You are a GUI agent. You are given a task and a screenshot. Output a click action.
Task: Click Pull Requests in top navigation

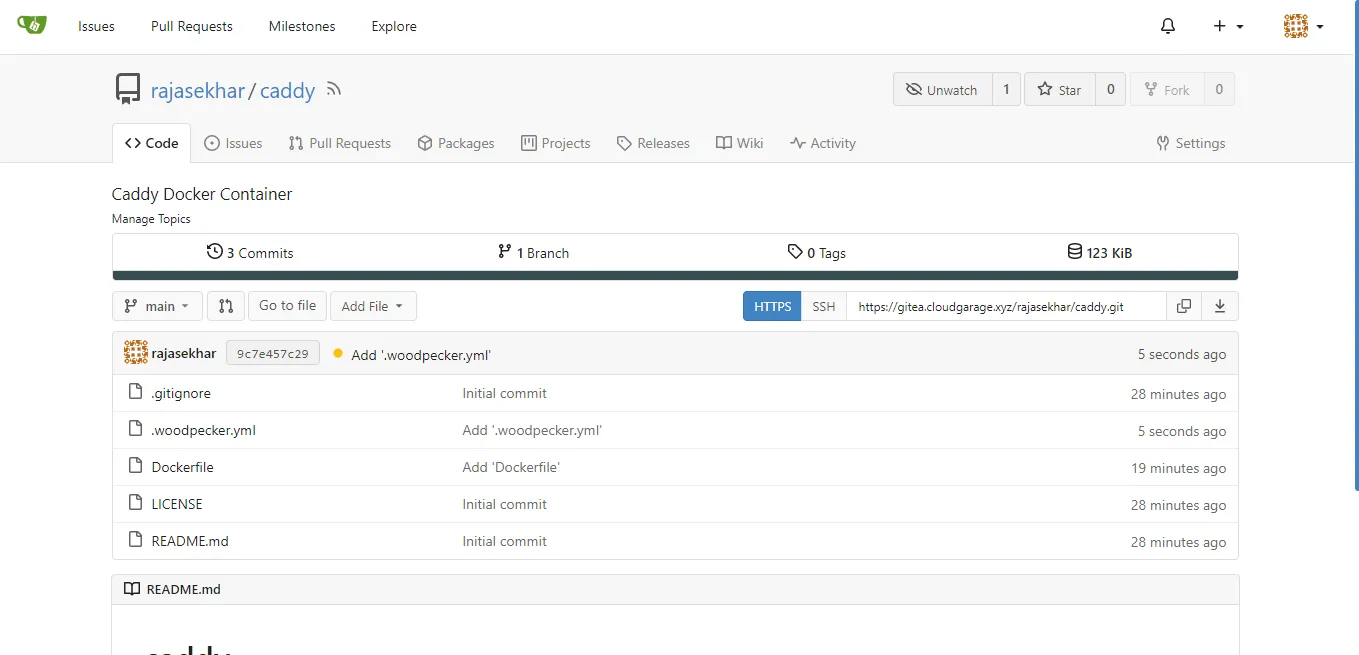pyautogui.click(x=192, y=26)
